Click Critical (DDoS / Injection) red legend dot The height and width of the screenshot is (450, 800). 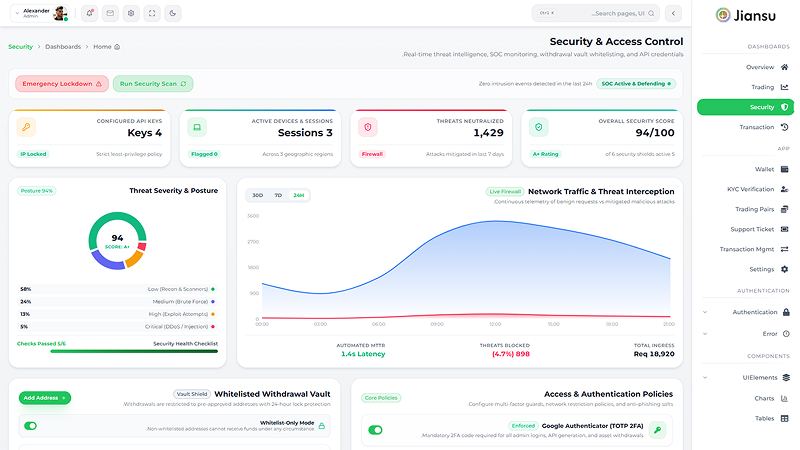(x=213, y=327)
